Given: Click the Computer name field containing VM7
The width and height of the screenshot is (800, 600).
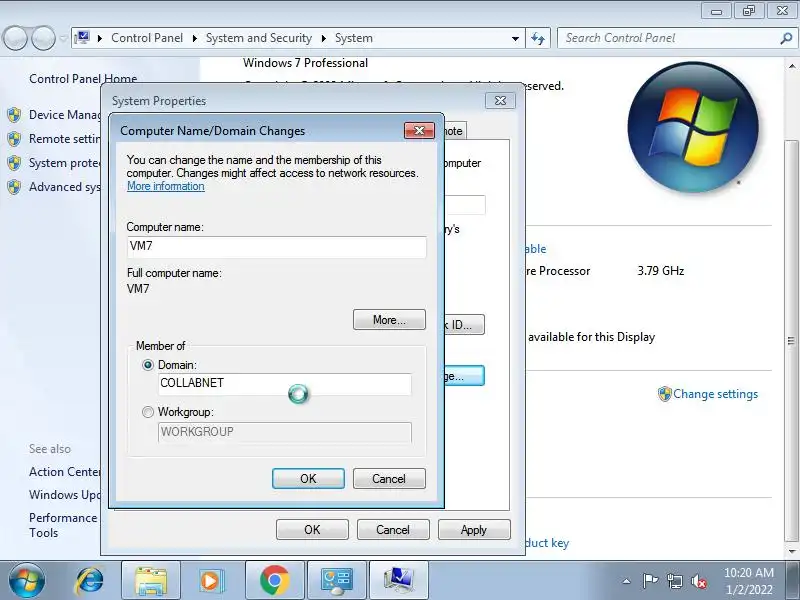Looking at the screenshot, I should click(x=277, y=246).
